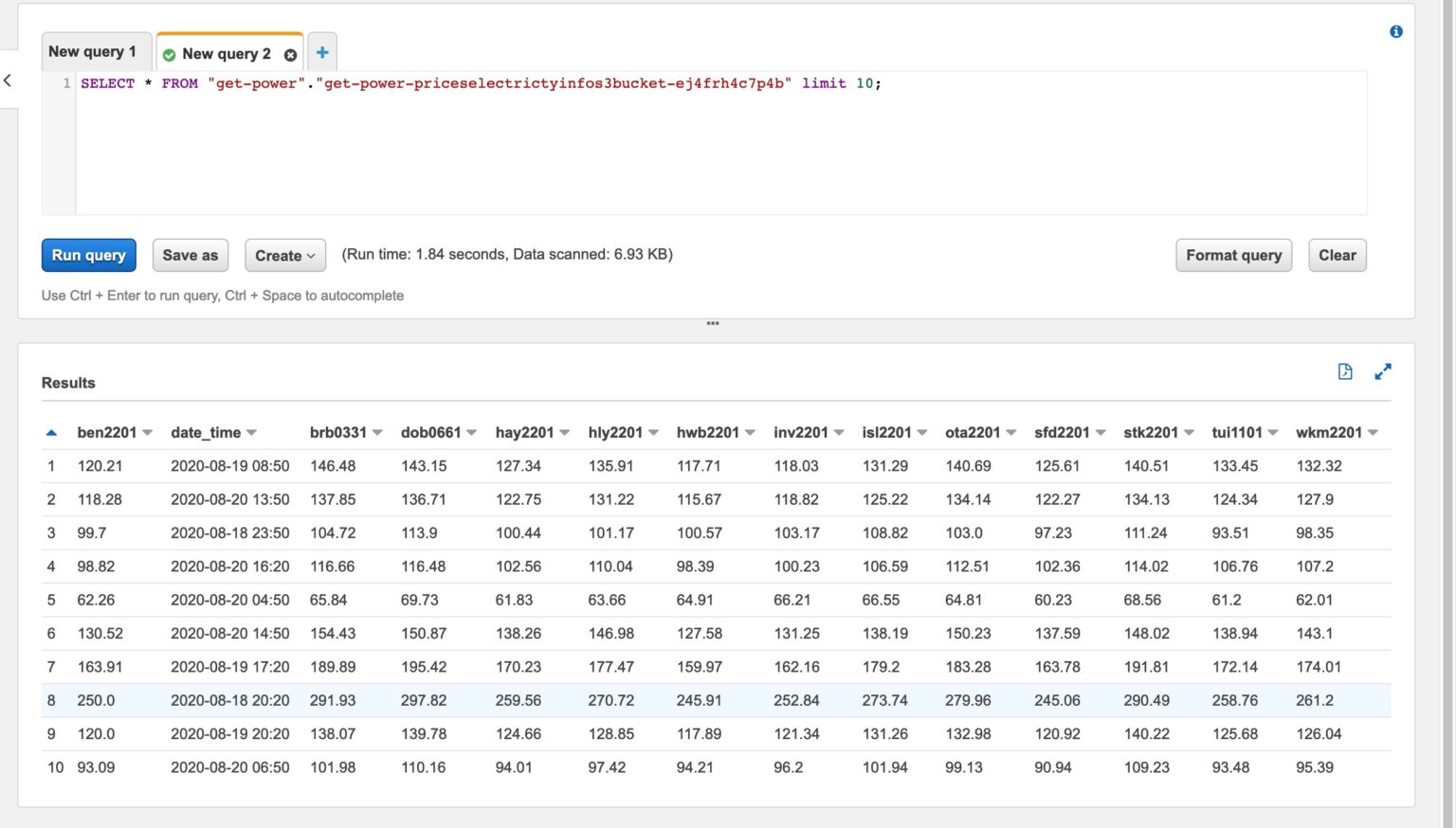The image size is (1456, 828).
Task: Click the ota2201 value 150.23
Action: (x=968, y=634)
